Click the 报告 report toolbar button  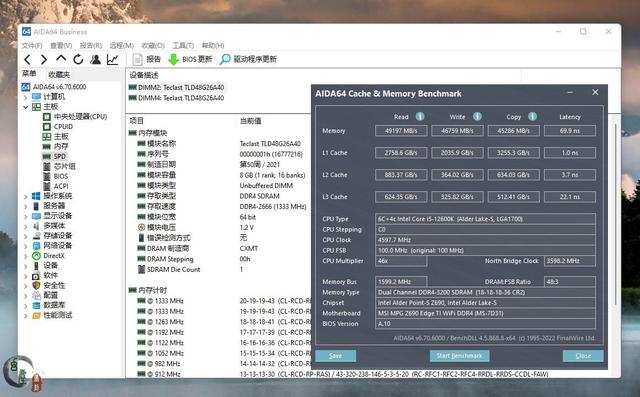(147, 60)
